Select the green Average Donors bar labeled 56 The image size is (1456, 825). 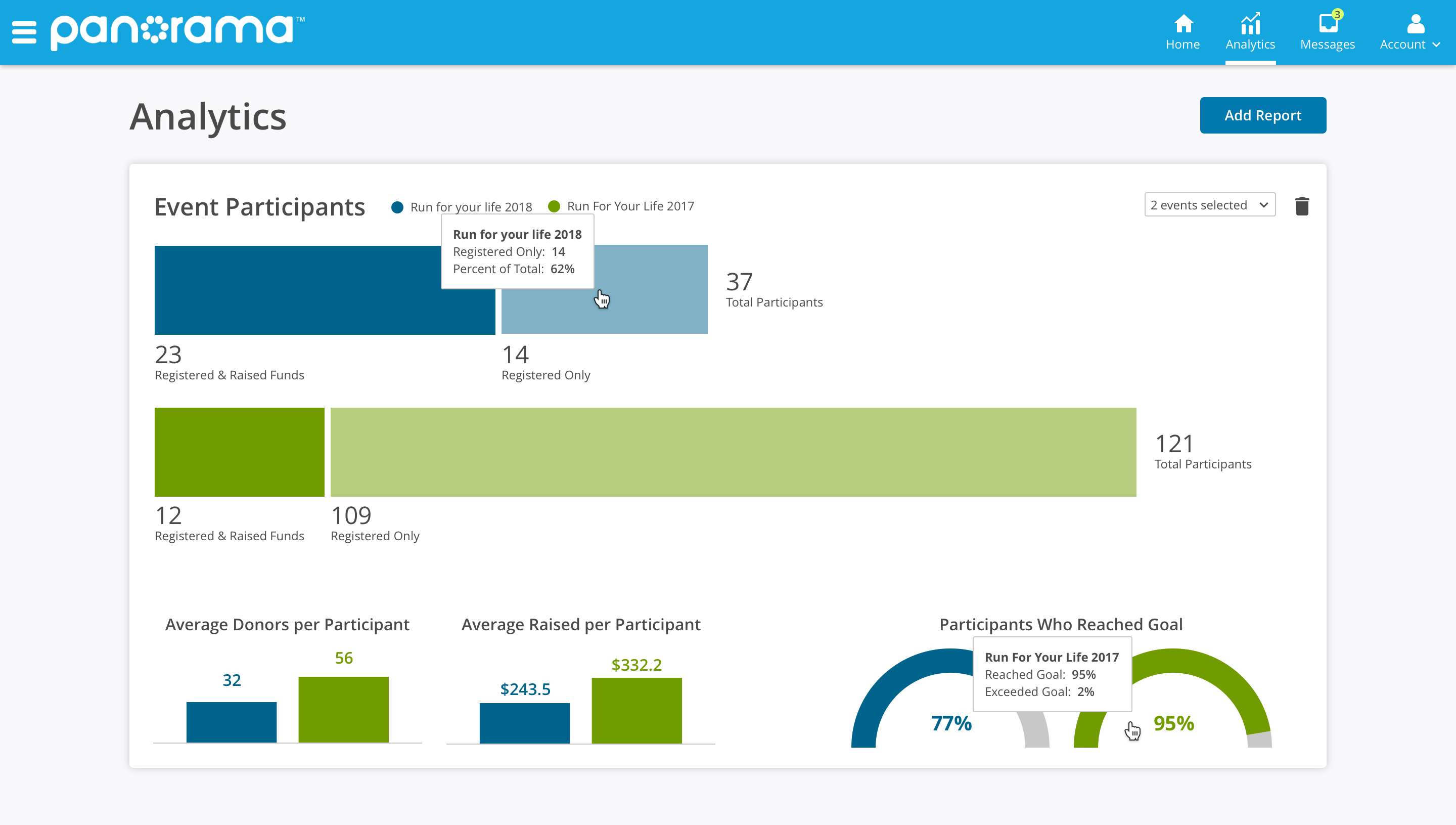click(x=343, y=709)
